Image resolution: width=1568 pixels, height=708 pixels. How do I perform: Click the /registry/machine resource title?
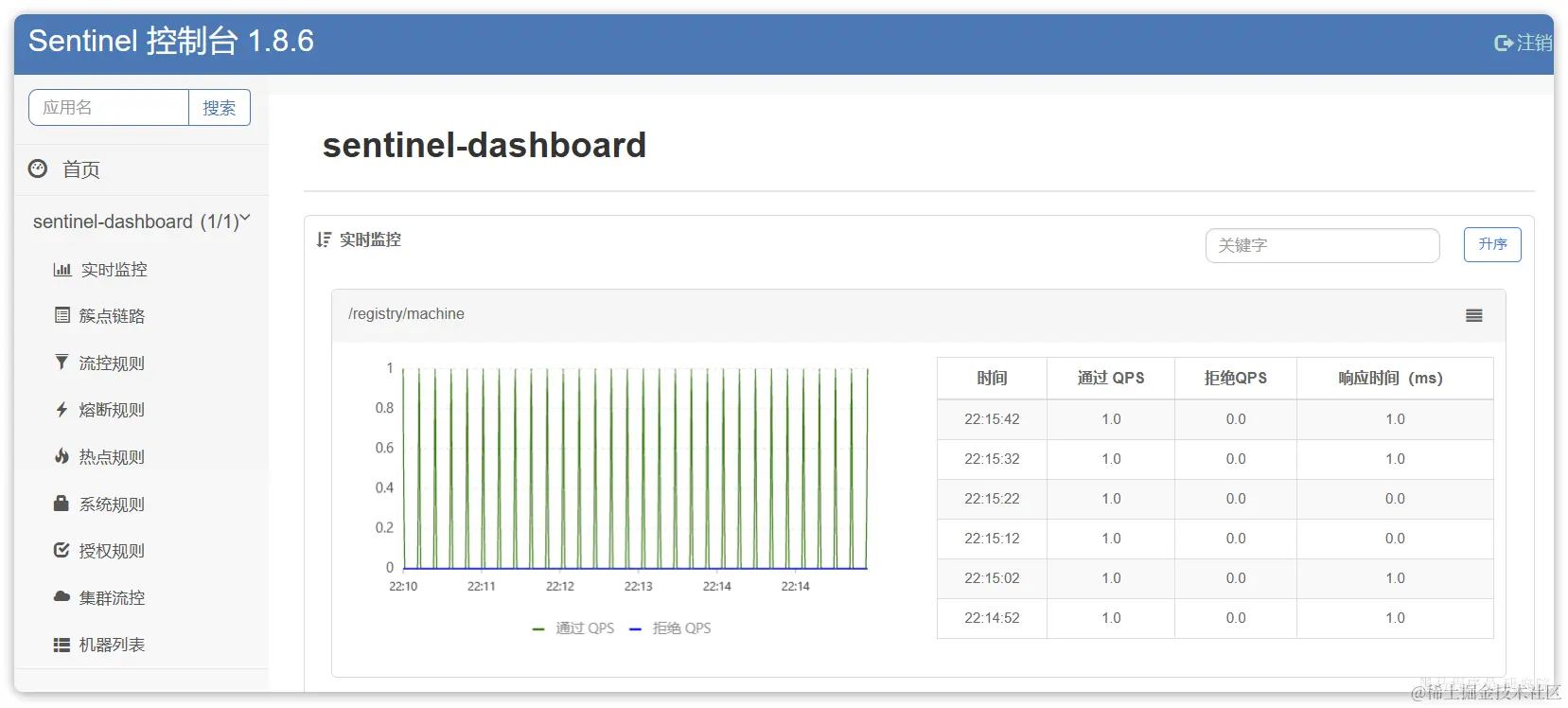(406, 313)
